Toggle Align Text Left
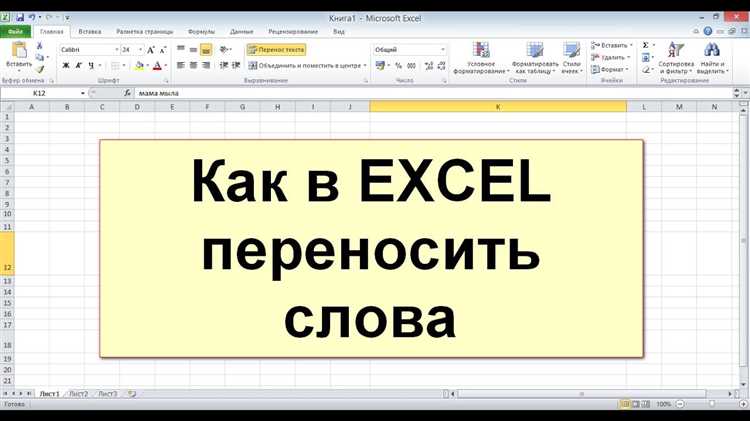Viewport: 750px width, 421px height. pos(181,65)
